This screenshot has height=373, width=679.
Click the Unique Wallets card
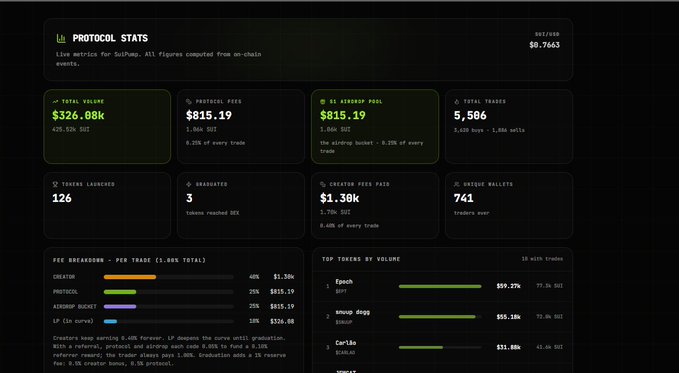509,205
